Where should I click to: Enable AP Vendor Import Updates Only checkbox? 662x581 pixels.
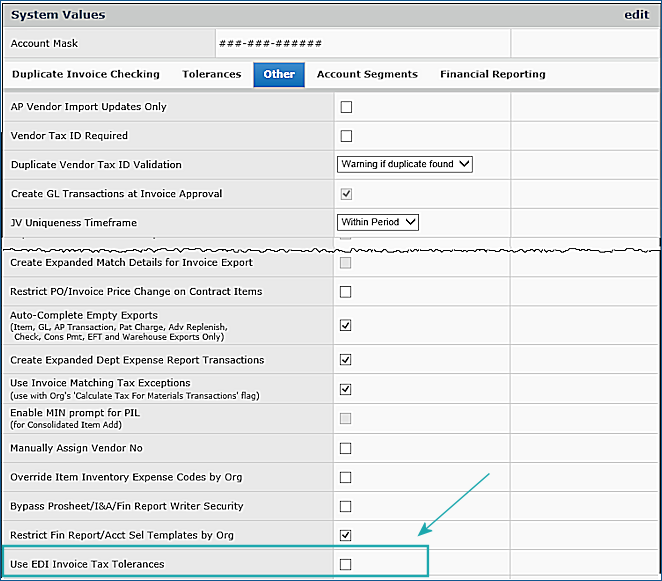(x=346, y=107)
